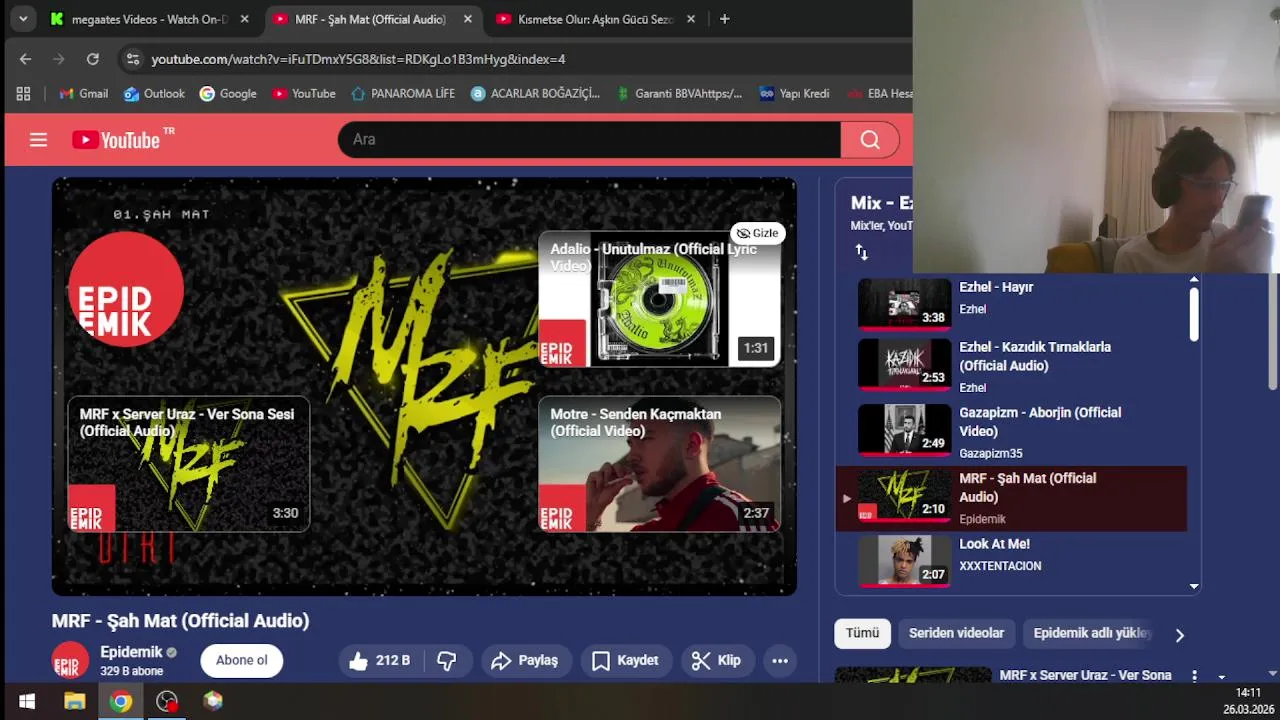Screen dimensions: 1280x720
Task: Click the Paylaş share button
Action: [526, 660]
